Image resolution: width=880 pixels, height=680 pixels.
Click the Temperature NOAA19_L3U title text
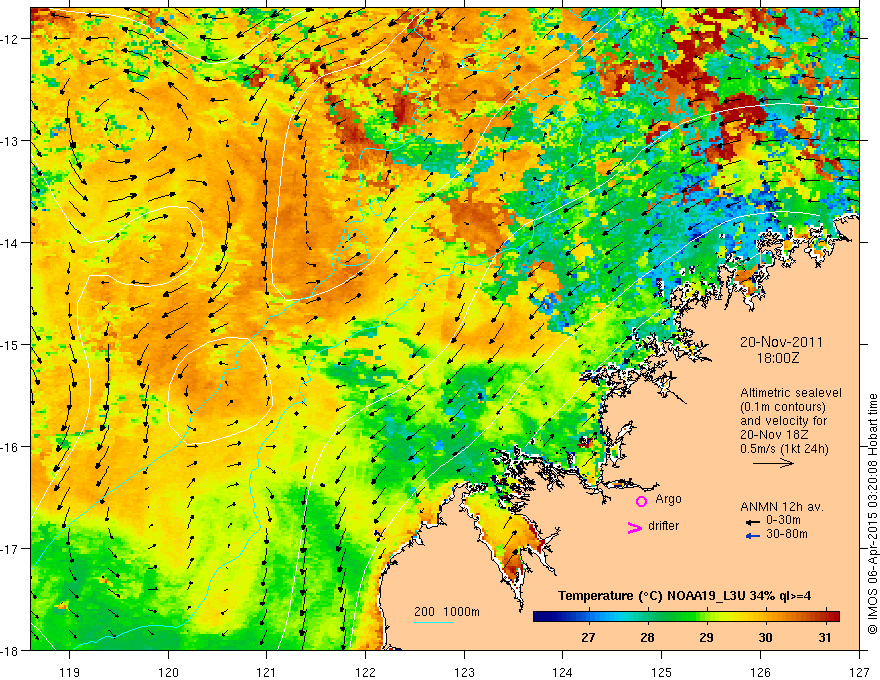684,596
